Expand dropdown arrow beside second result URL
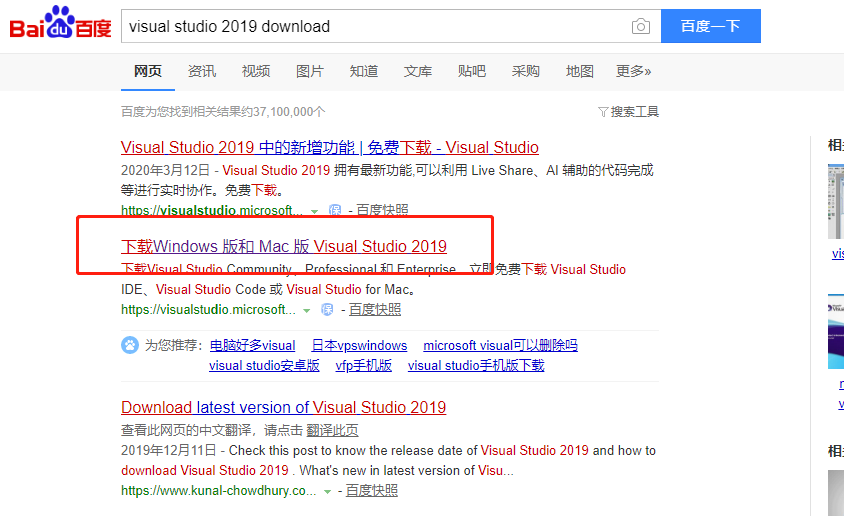Image resolution: width=844 pixels, height=516 pixels. (x=307, y=310)
